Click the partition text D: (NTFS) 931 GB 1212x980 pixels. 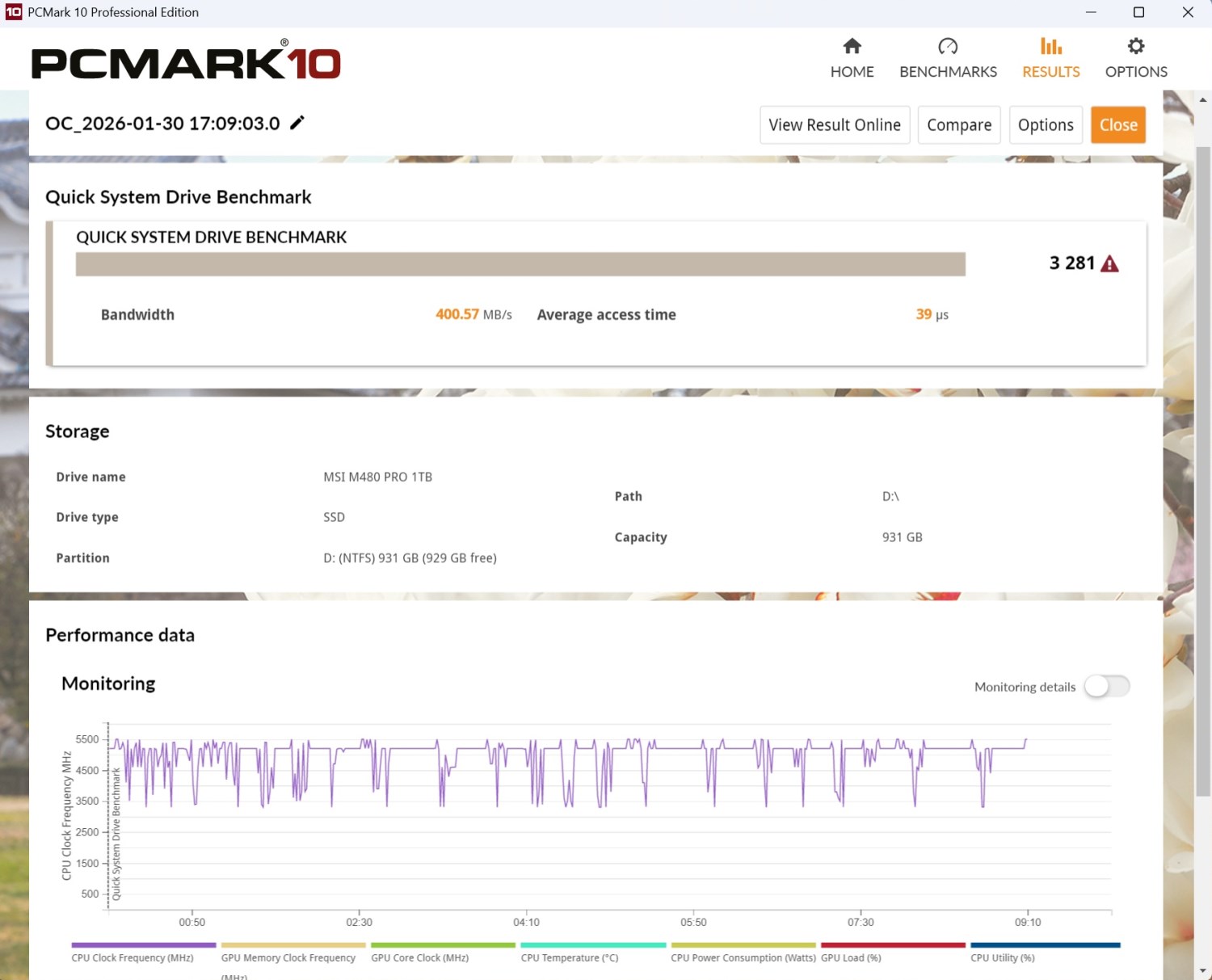click(410, 557)
